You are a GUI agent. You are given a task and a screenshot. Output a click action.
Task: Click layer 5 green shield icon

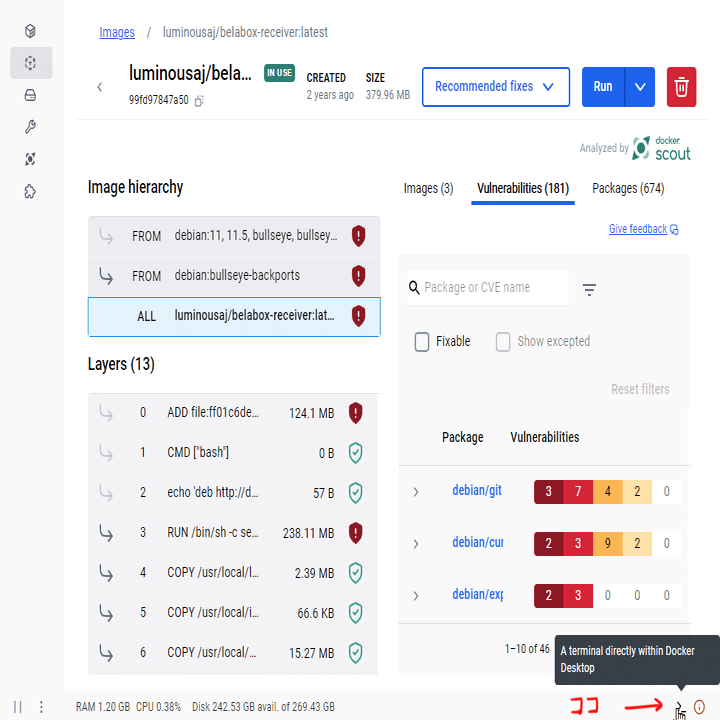pyautogui.click(x=355, y=613)
